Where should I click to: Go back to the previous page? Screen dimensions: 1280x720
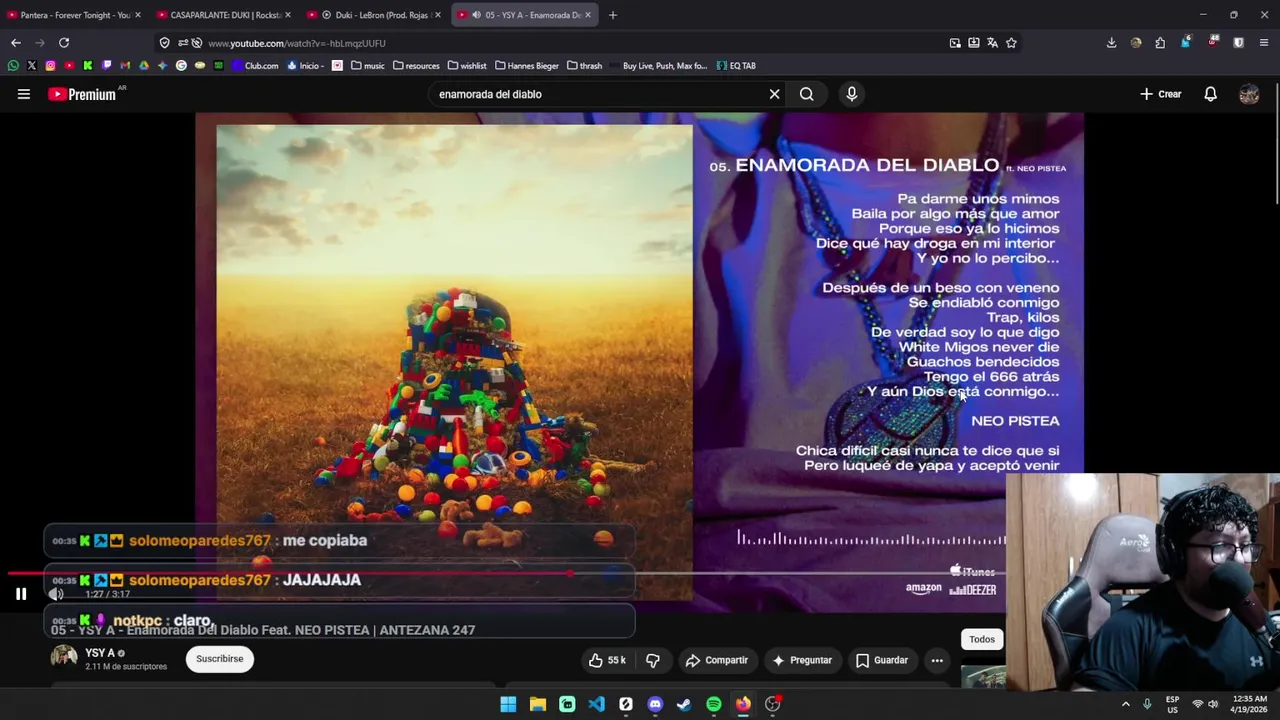coord(16,43)
